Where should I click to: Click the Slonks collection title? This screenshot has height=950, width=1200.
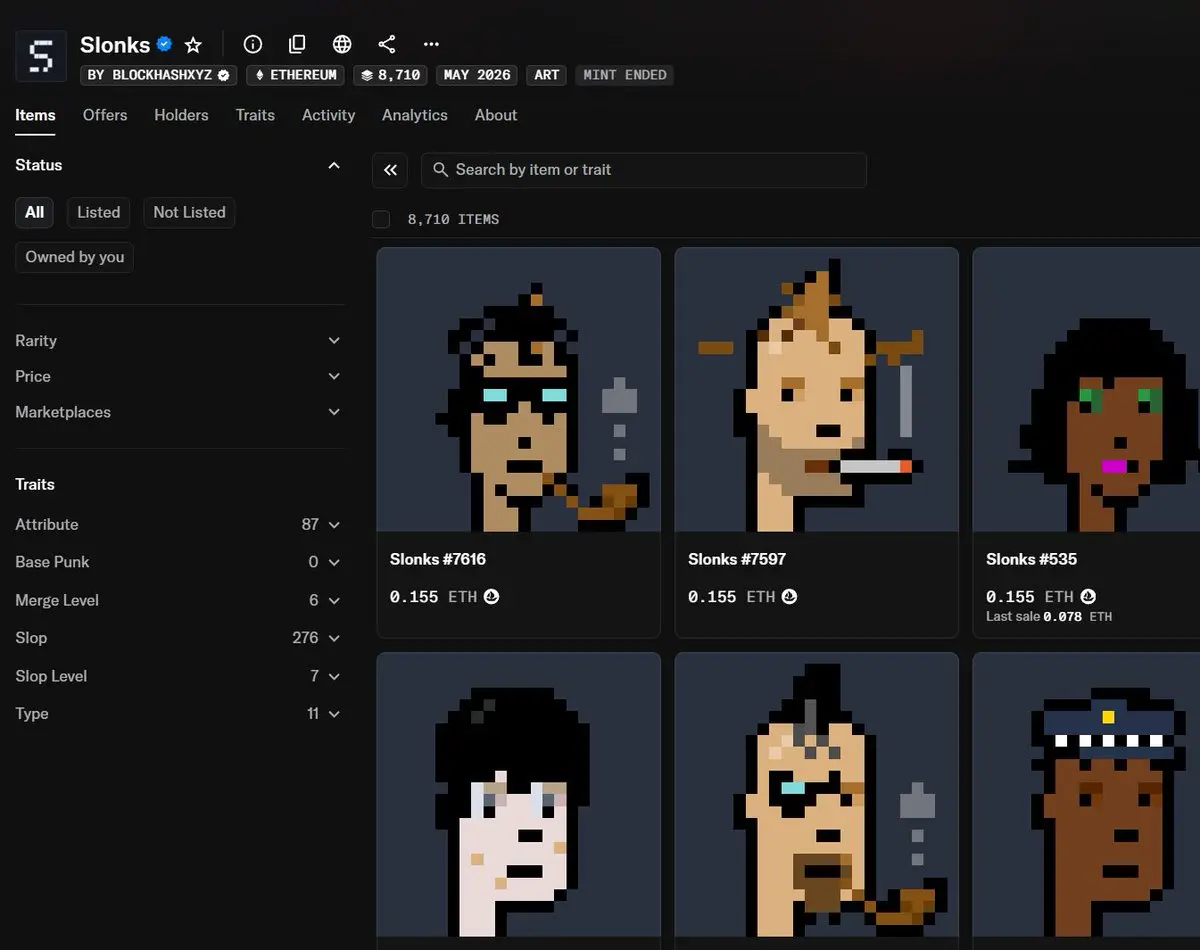tap(115, 45)
